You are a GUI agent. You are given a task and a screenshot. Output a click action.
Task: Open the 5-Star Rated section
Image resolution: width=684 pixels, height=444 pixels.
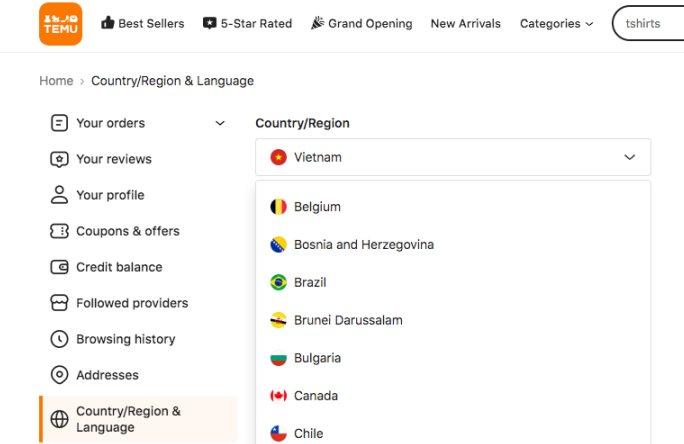(247, 23)
